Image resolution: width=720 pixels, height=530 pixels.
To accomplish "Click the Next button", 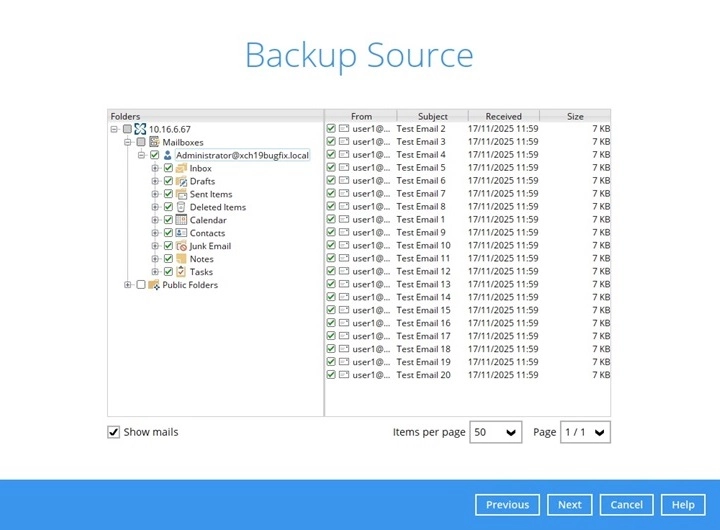I will point(569,505).
